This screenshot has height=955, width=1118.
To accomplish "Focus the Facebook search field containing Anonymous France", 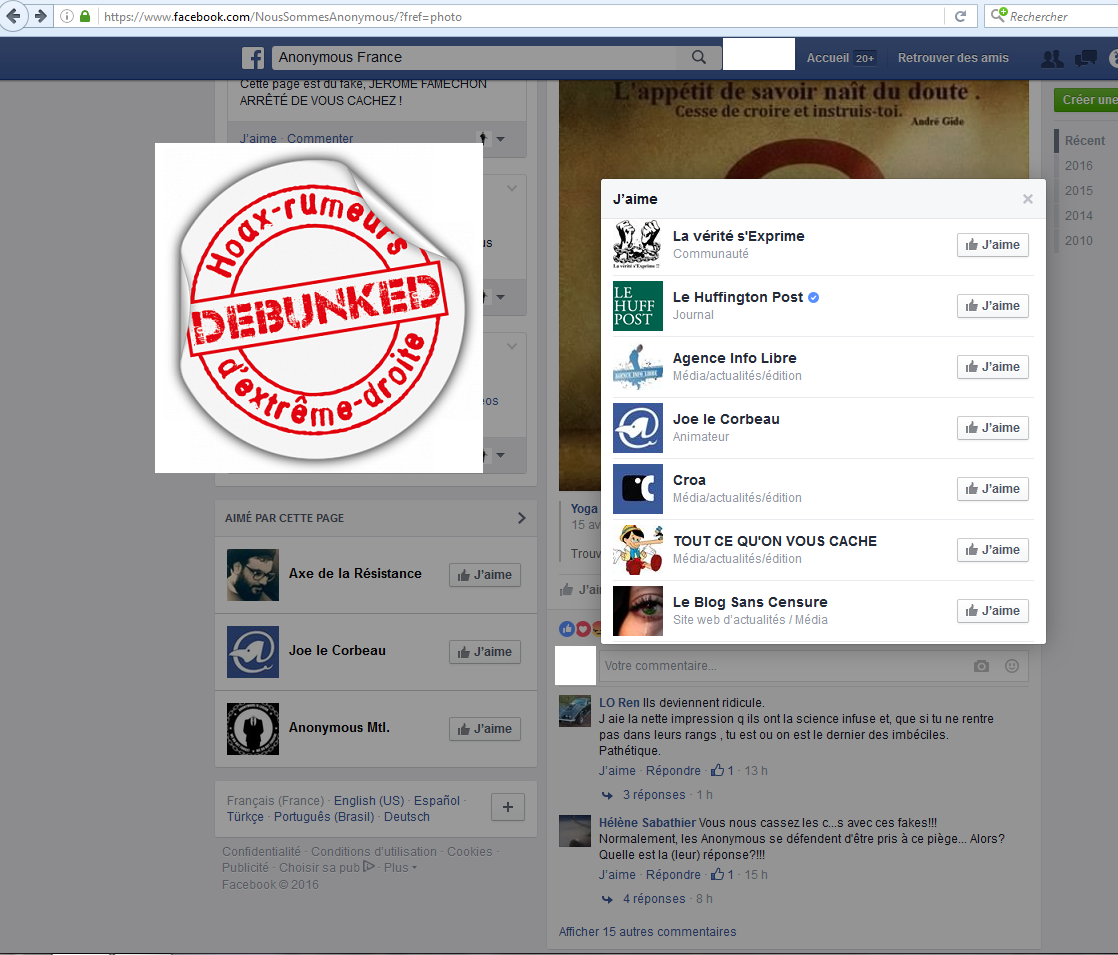I will coord(474,57).
